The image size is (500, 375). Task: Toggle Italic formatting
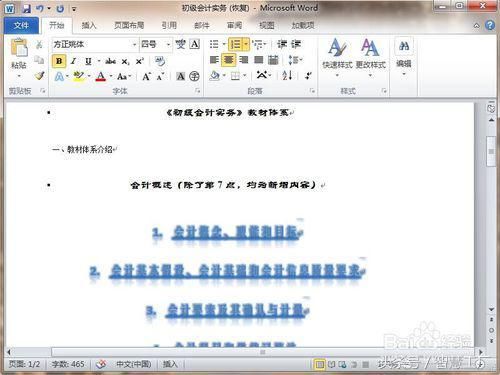74,61
